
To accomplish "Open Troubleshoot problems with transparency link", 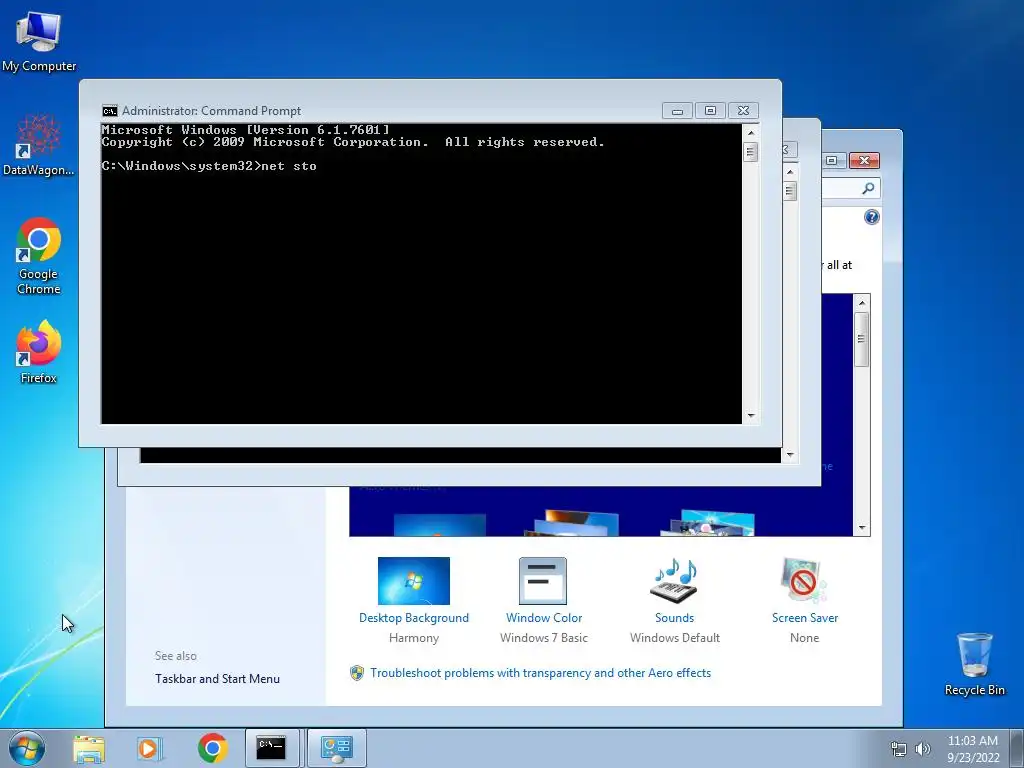I will pos(540,673).
